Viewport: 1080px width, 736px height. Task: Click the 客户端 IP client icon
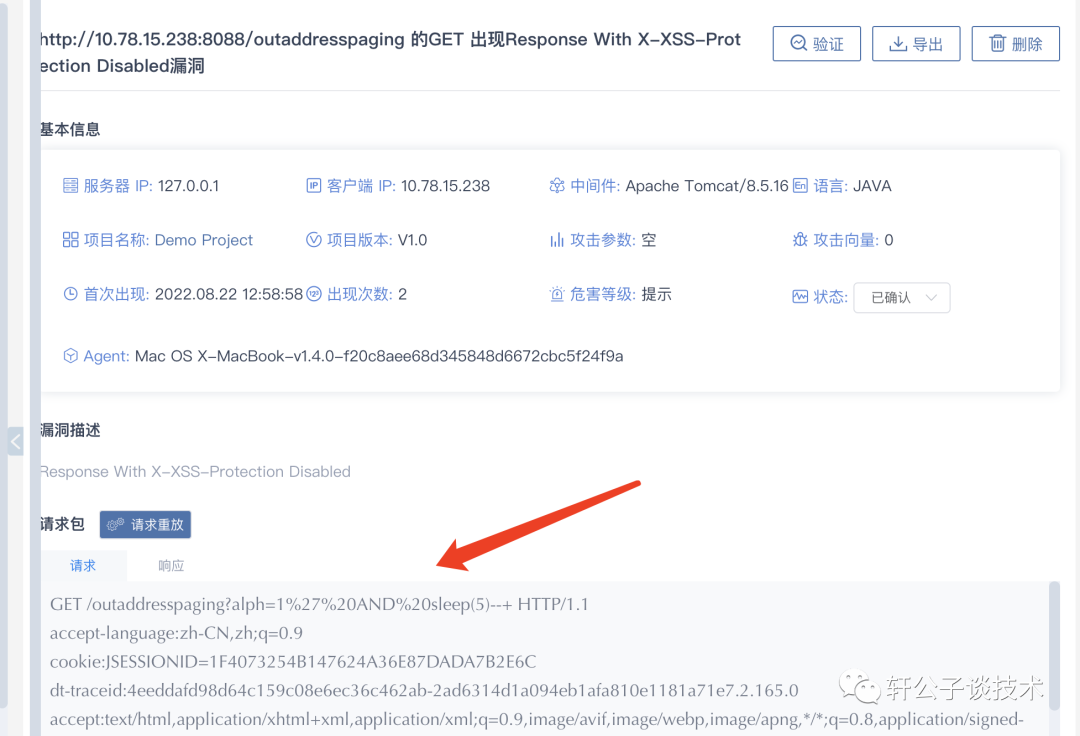(x=313, y=185)
